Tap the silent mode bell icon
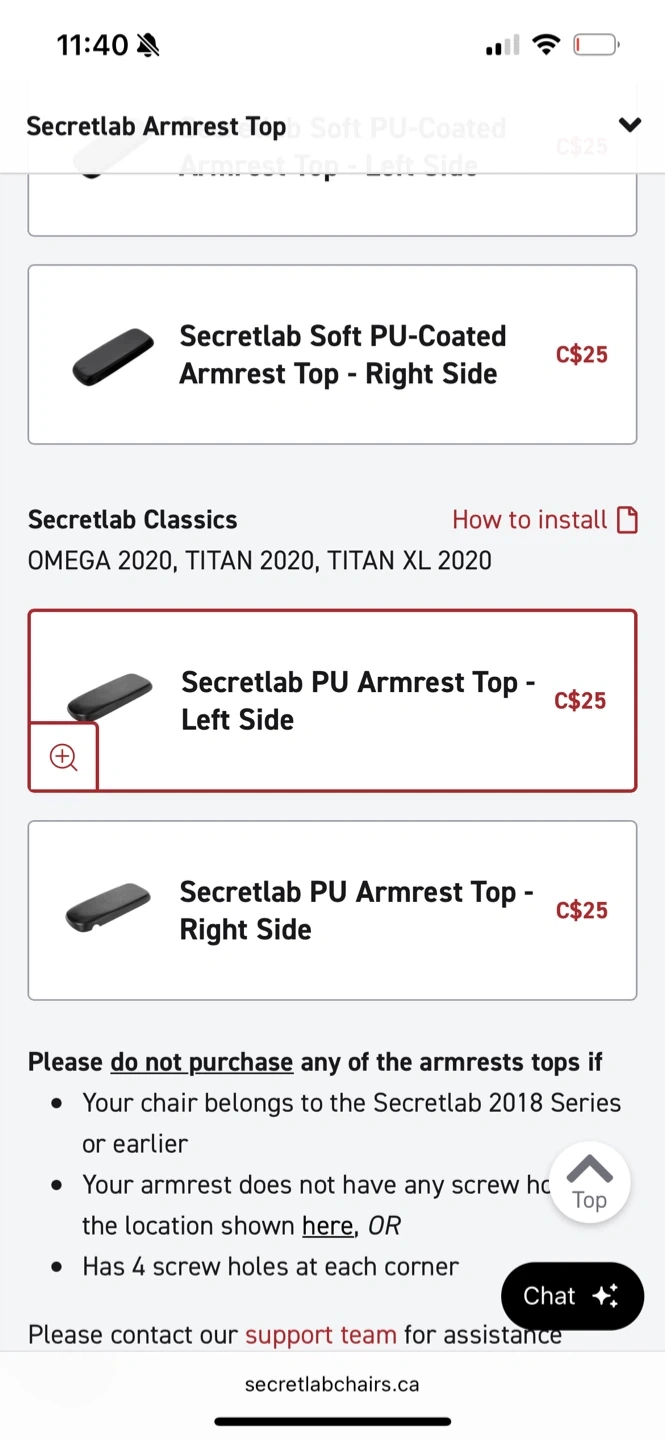The image size is (665, 1440). click(148, 45)
